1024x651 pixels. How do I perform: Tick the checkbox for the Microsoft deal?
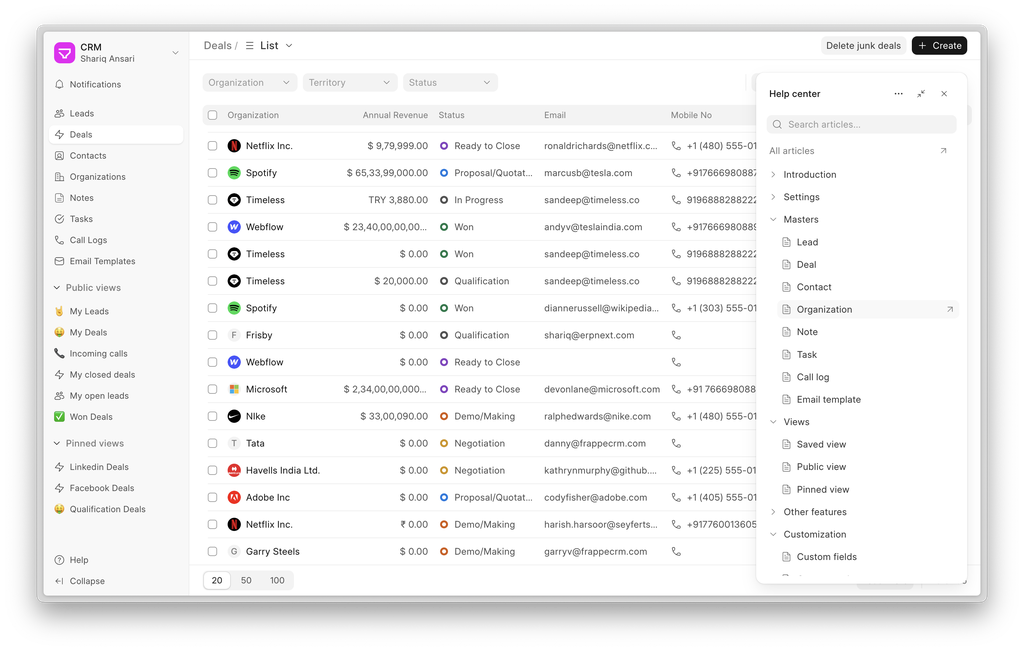pyautogui.click(x=212, y=389)
